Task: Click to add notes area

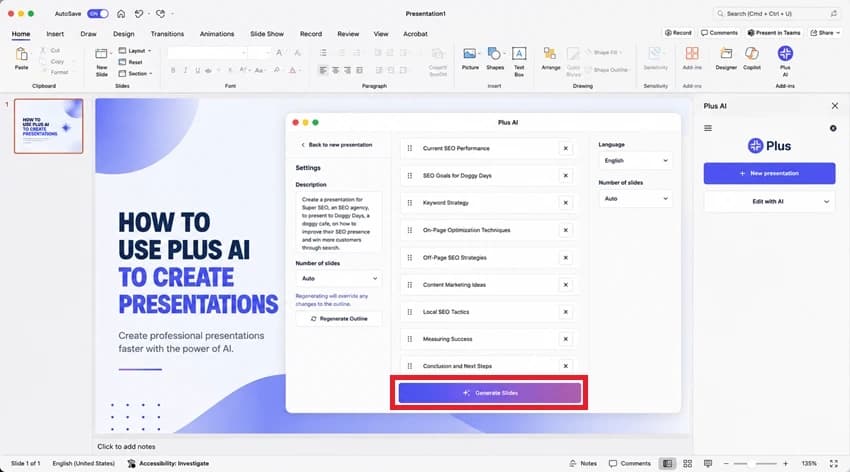Action: (x=126, y=447)
